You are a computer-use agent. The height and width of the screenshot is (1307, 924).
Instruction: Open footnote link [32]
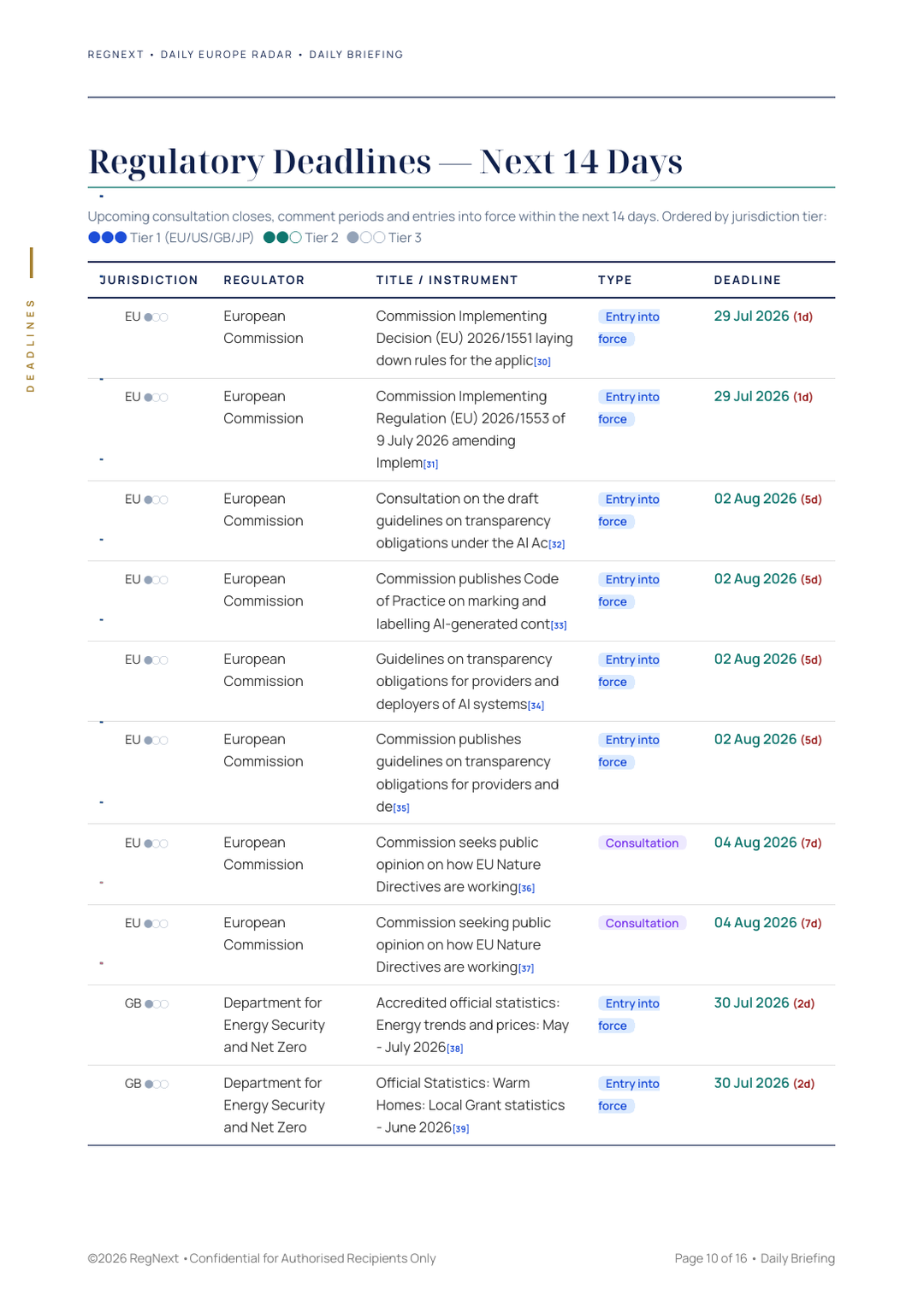[x=557, y=545]
